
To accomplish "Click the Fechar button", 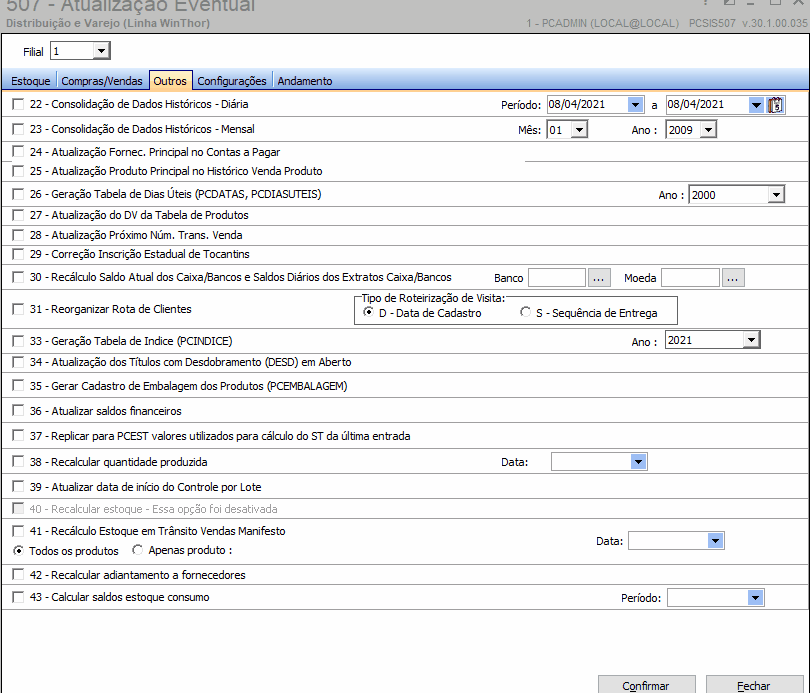I will coord(754,686).
